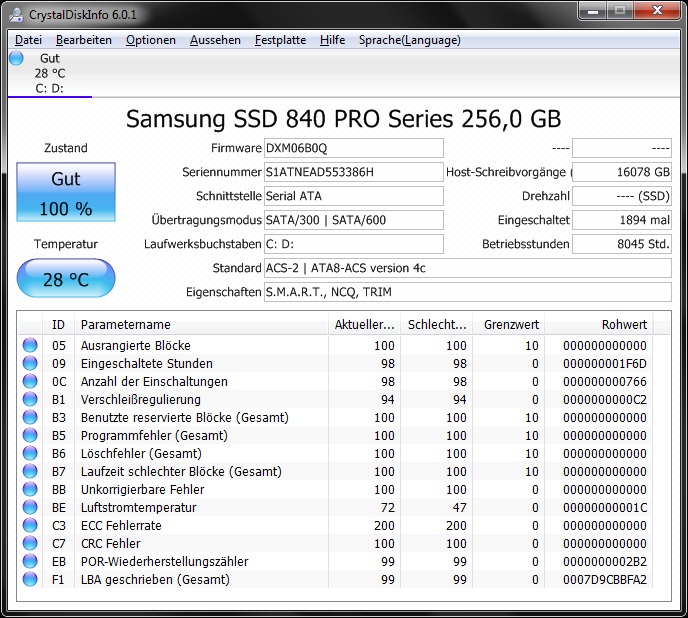The height and width of the screenshot is (618, 688).
Task: Select the disk status orb above C: D:
Action: [x=16, y=58]
